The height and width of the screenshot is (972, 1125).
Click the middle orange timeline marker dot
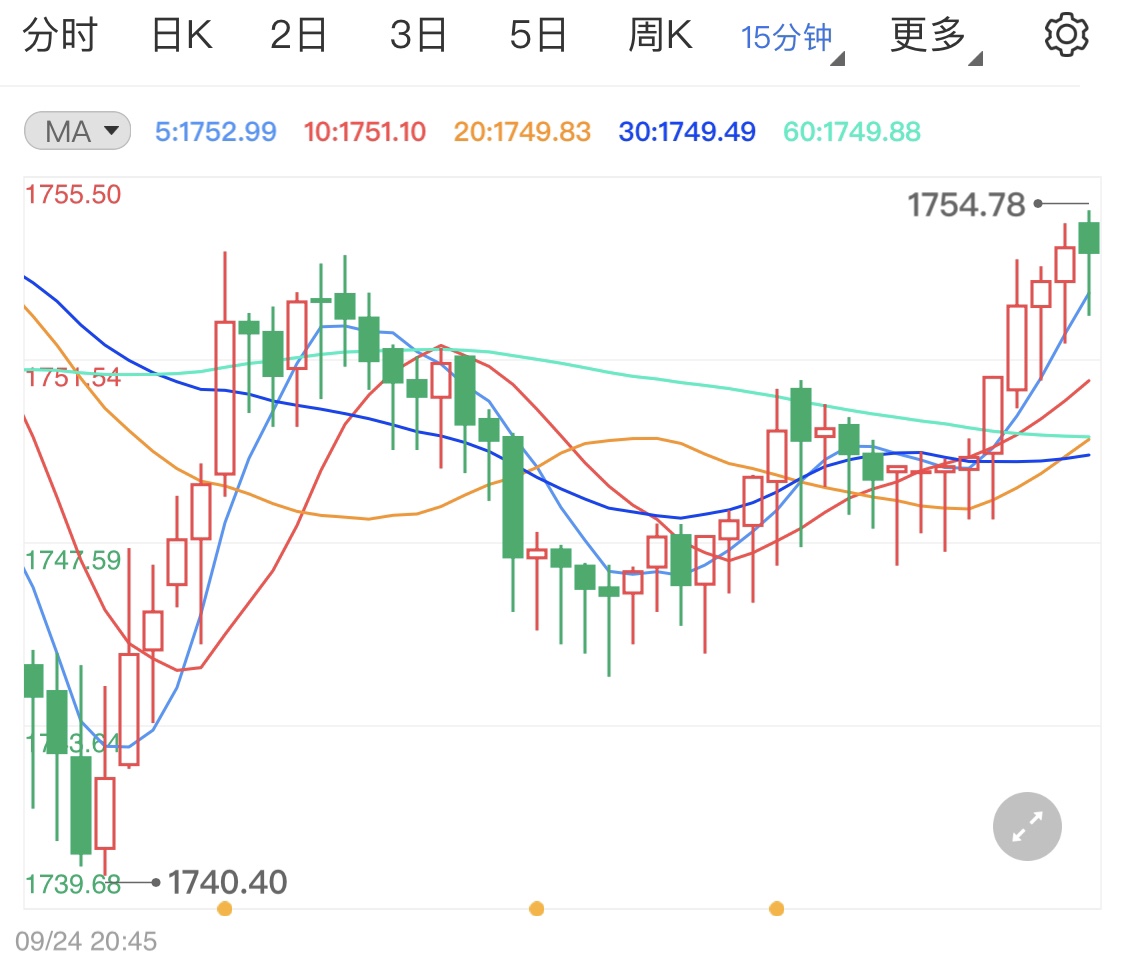click(536, 909)
